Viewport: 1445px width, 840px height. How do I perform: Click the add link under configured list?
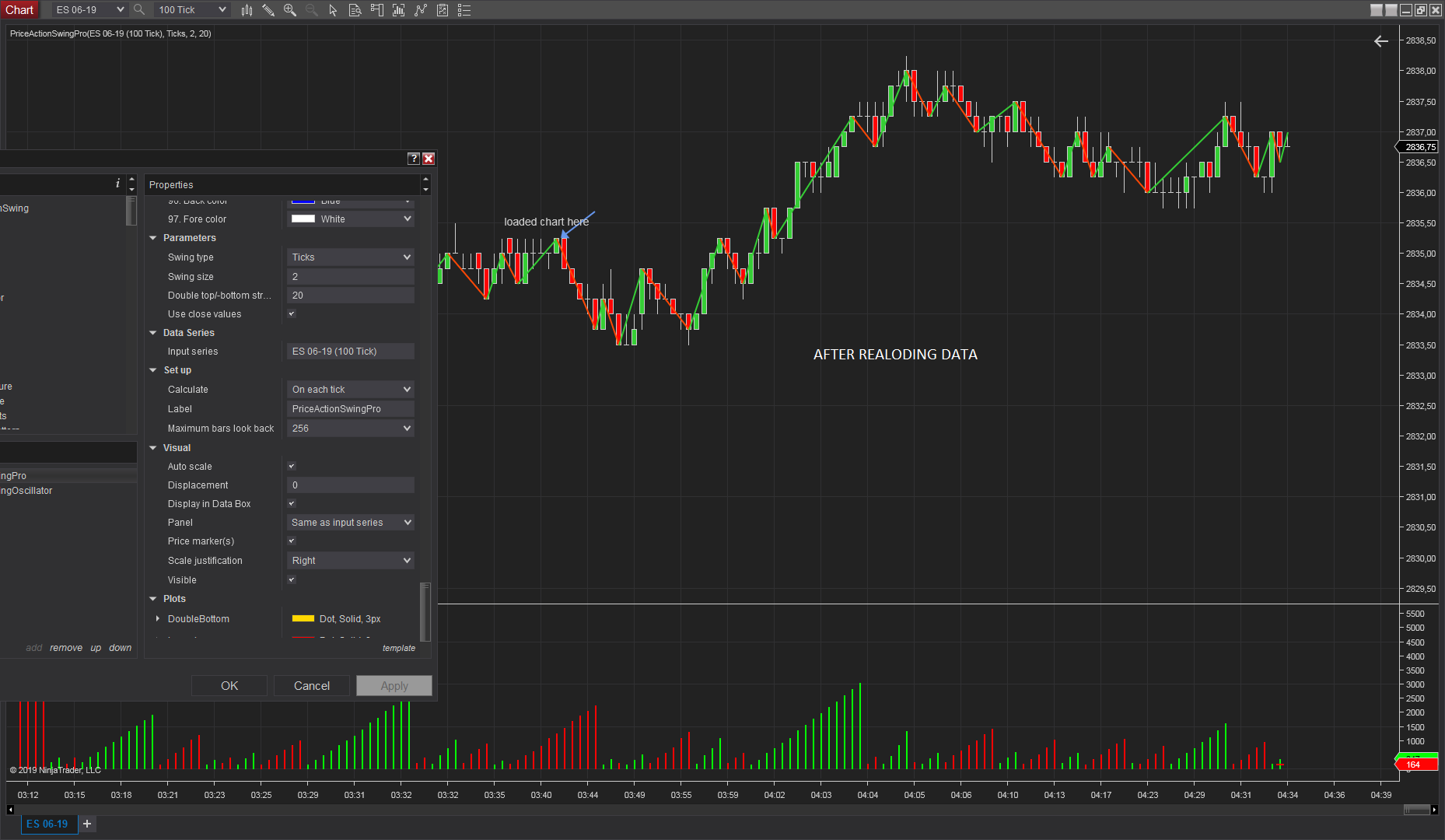tap(34, 648)
